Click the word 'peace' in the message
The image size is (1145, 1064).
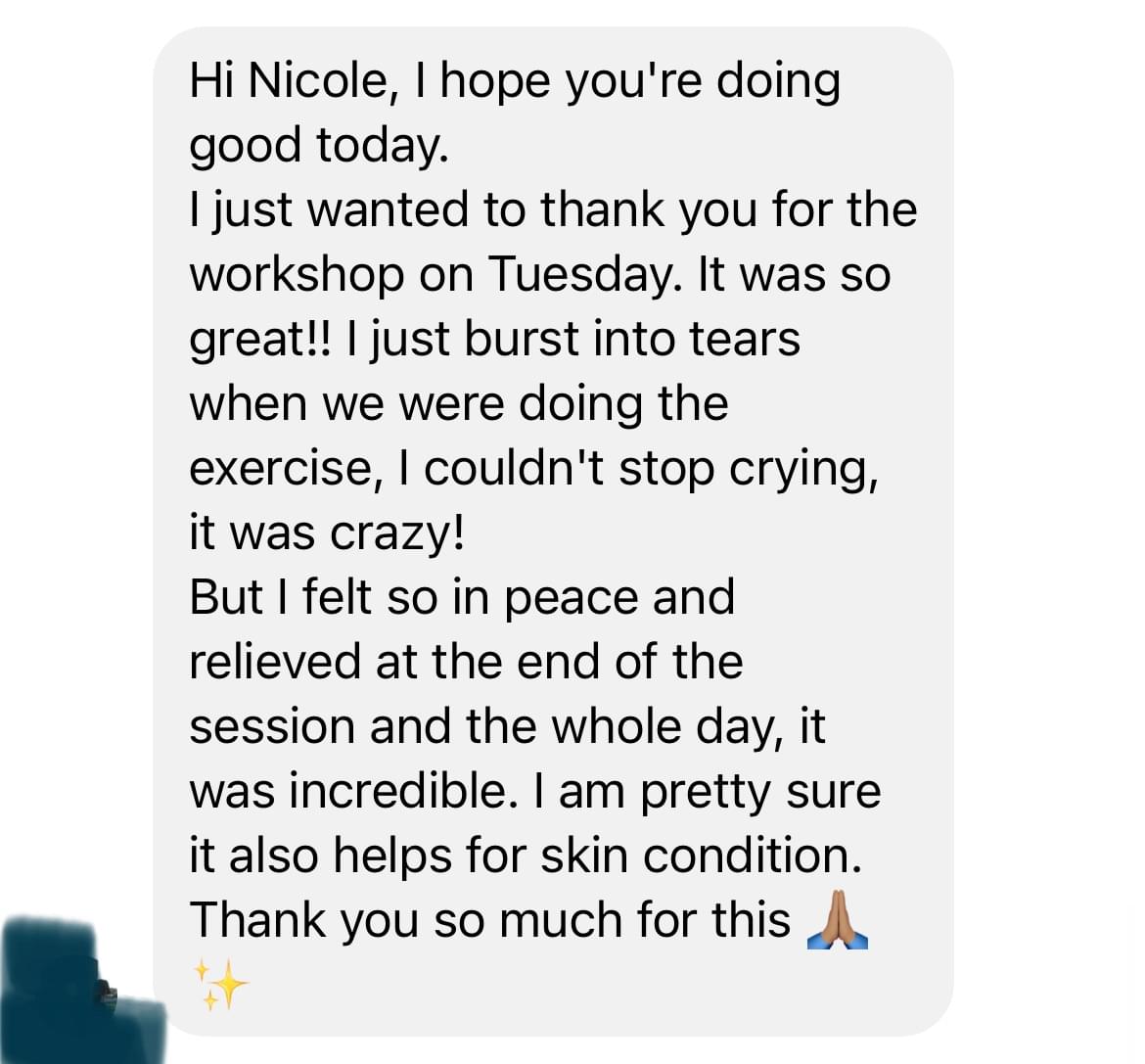point(572,598)
